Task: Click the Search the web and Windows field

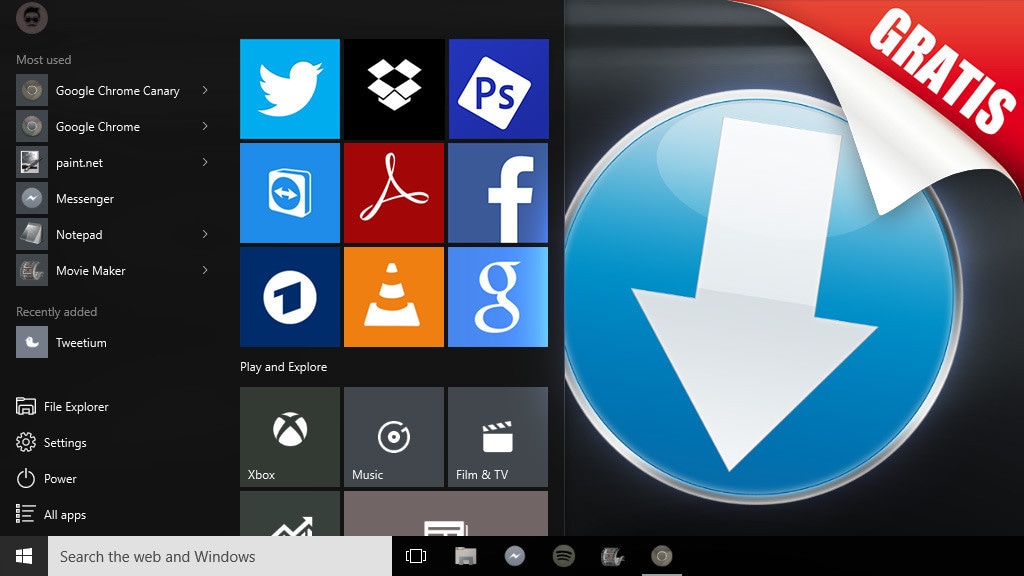Action: click(220, 556)
